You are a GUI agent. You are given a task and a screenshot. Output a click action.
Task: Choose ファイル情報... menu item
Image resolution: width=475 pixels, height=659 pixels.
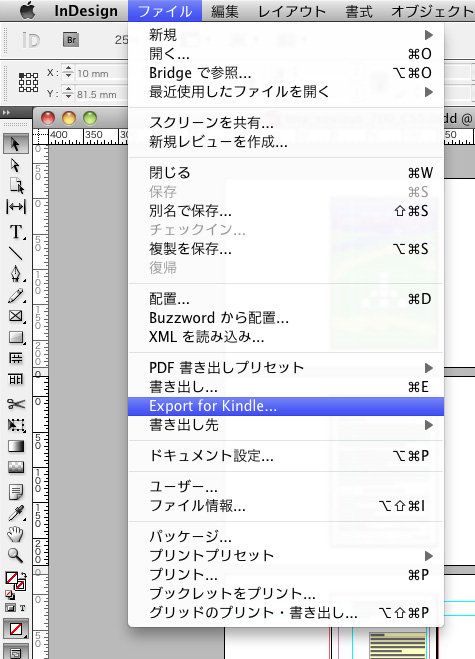286,506
